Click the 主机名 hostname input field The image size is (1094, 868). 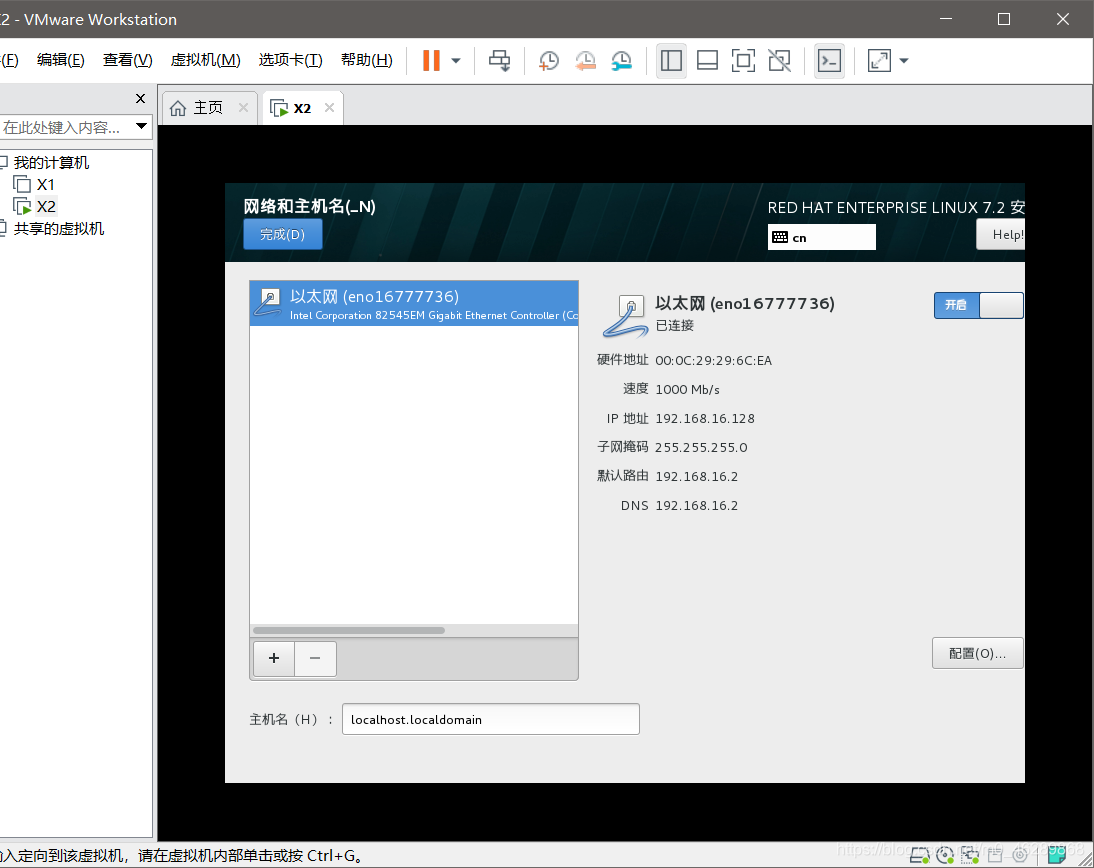pos(490,719)
